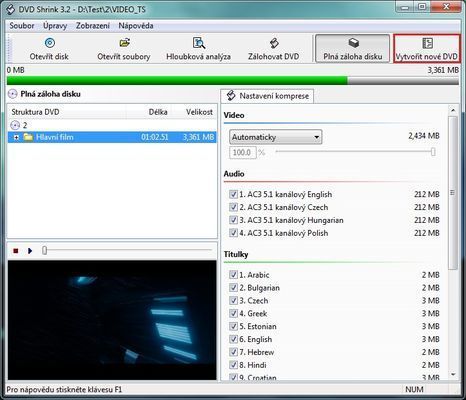The width and height of the screenshot is (466, 400).
Task: Select Plná záloha disku mode
Action: (x=353, y=49)
